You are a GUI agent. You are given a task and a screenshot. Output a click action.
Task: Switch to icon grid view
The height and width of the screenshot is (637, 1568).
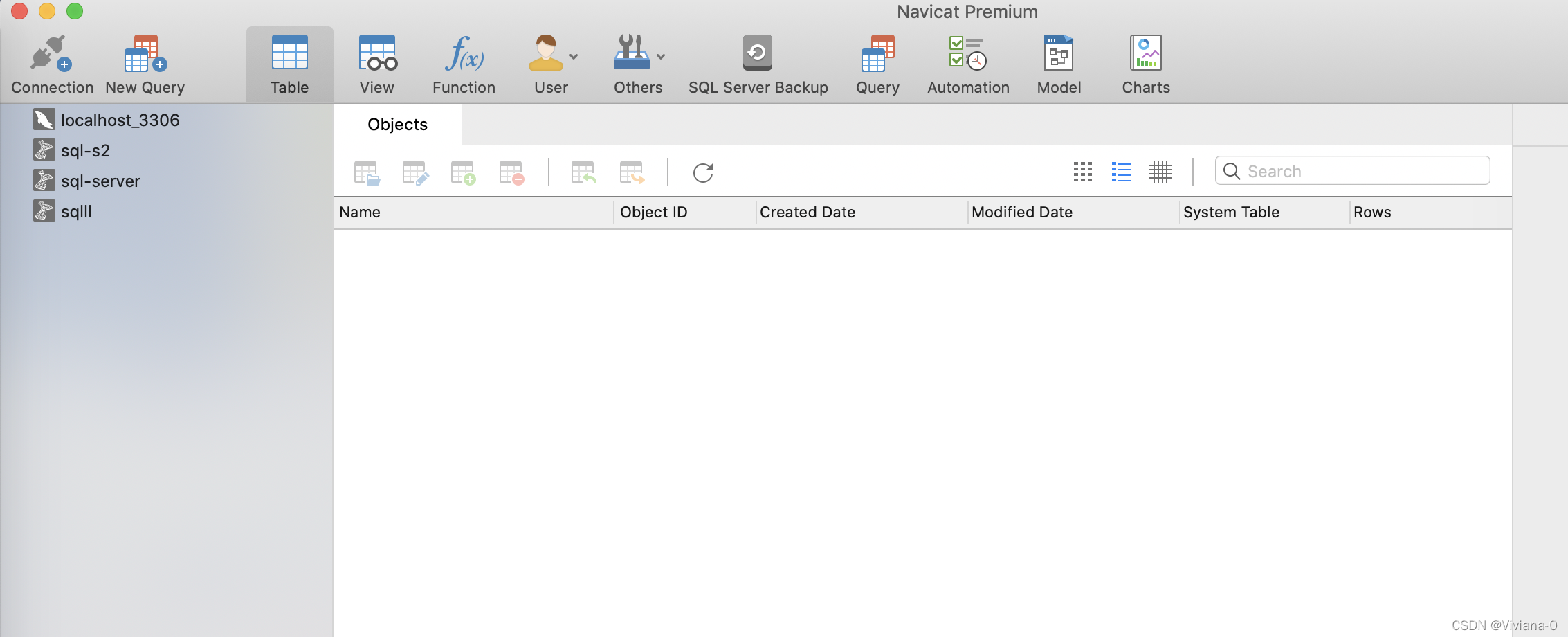(1083, 172)
